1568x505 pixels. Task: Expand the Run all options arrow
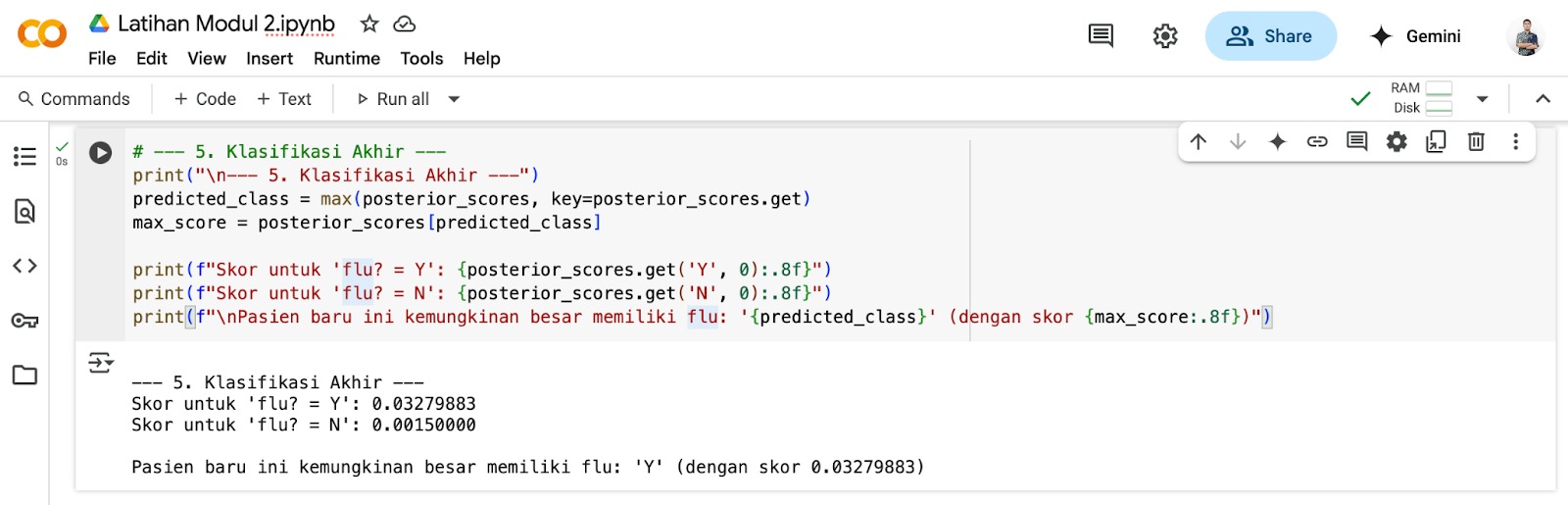454,99
